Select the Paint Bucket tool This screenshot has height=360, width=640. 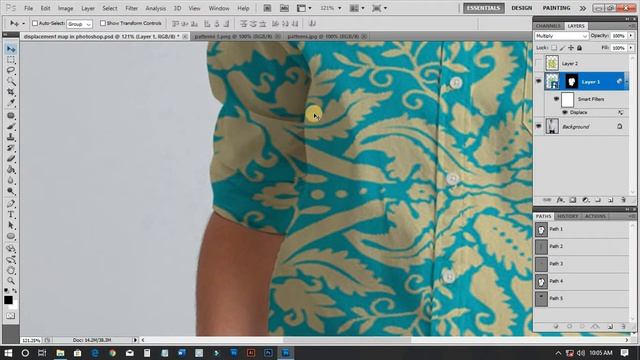11,169
